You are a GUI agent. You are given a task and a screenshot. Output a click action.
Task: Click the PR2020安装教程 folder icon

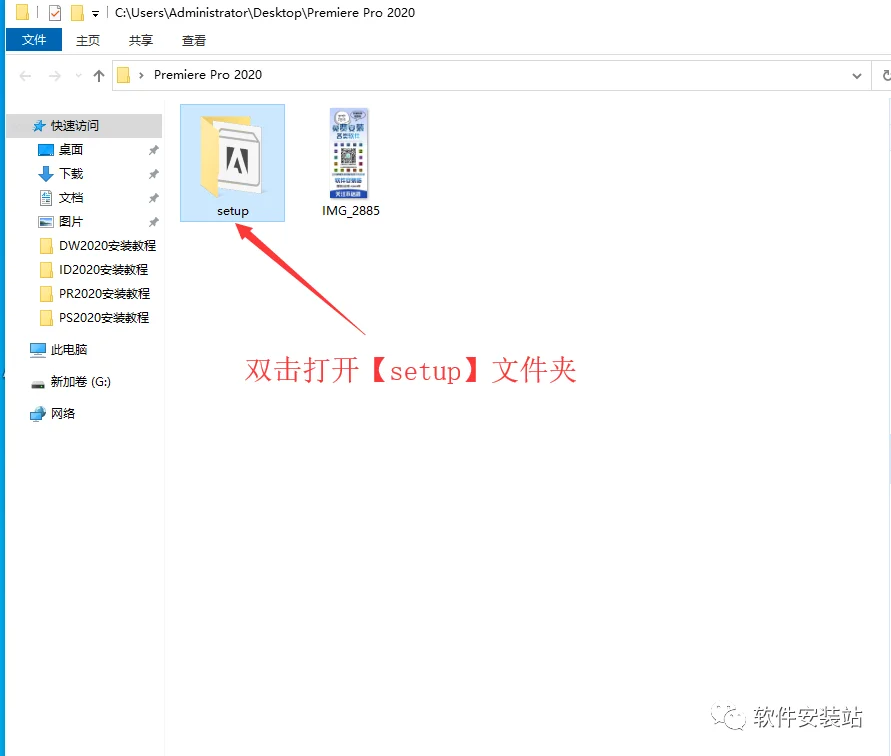point(46,294)
